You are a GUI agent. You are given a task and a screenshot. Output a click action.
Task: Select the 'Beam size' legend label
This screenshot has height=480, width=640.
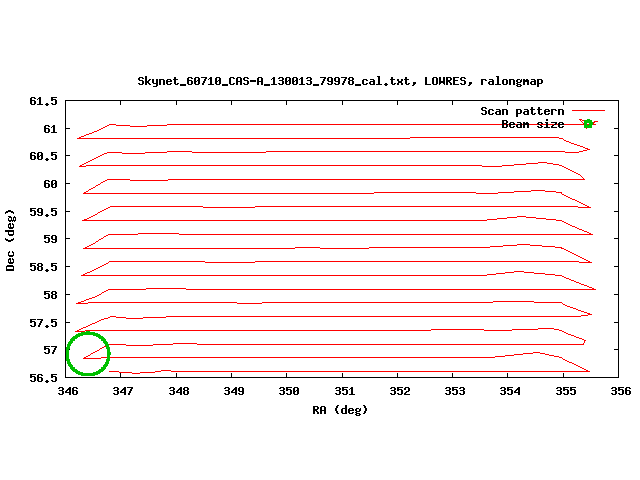pyautogui.click(x=533, y=124)
